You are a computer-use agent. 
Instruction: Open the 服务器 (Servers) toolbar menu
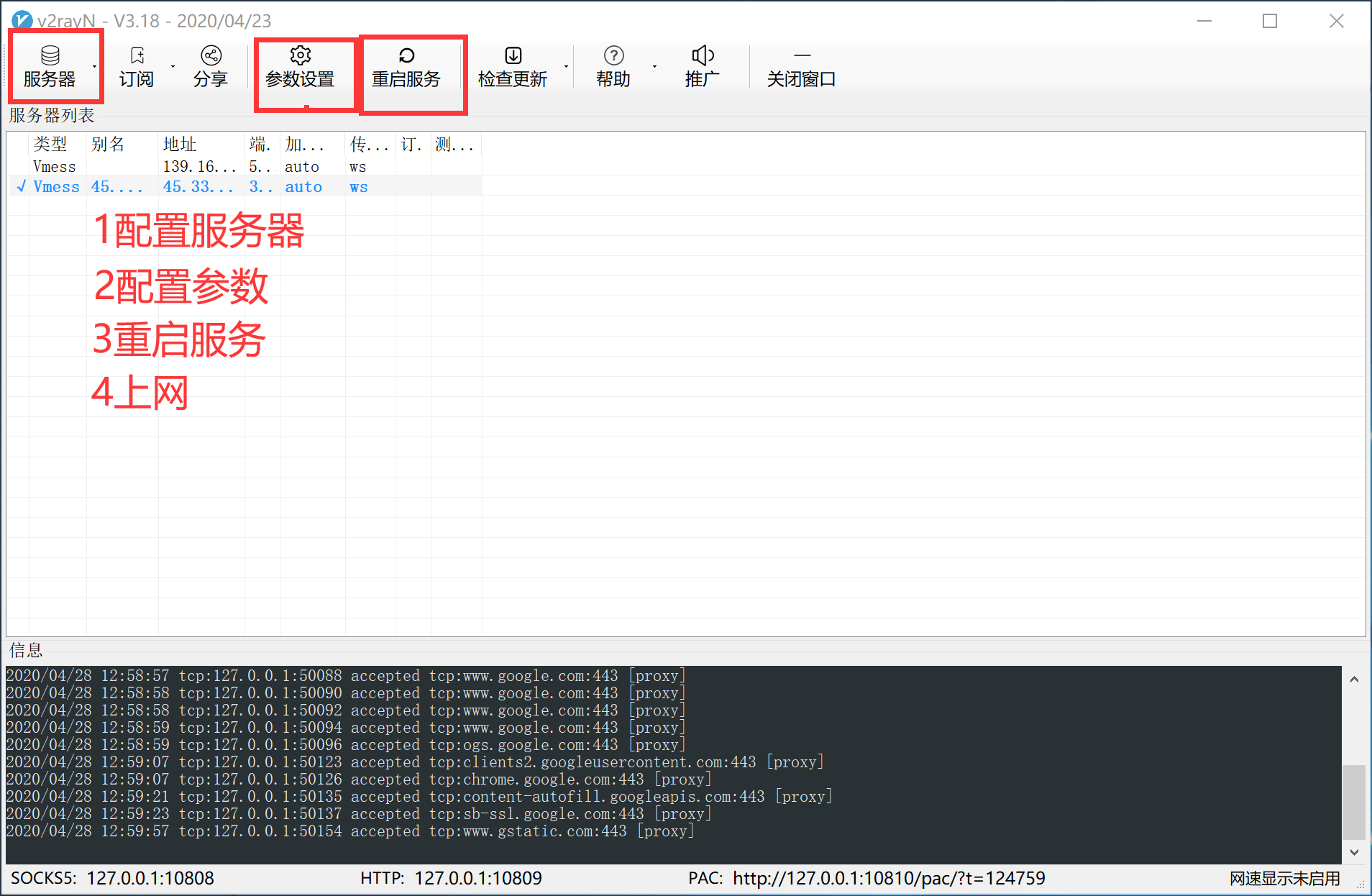pos(50,67)
